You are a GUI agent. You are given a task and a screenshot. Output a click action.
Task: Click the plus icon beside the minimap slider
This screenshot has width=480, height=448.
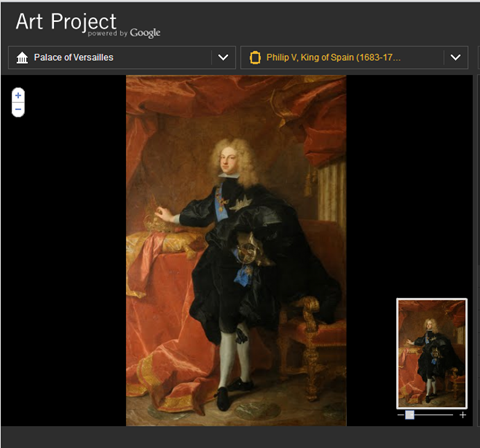463,415
